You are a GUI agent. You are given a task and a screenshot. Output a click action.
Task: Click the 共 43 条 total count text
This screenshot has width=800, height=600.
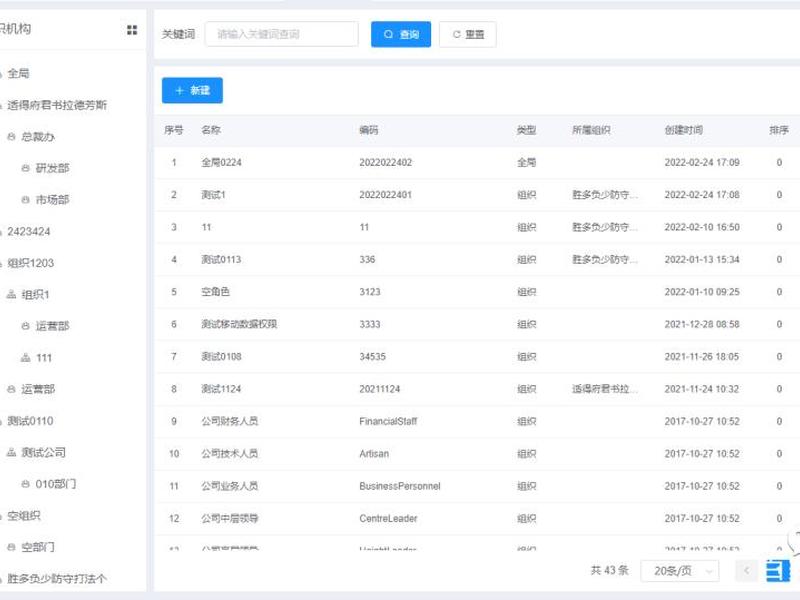[x=610, y=570]
